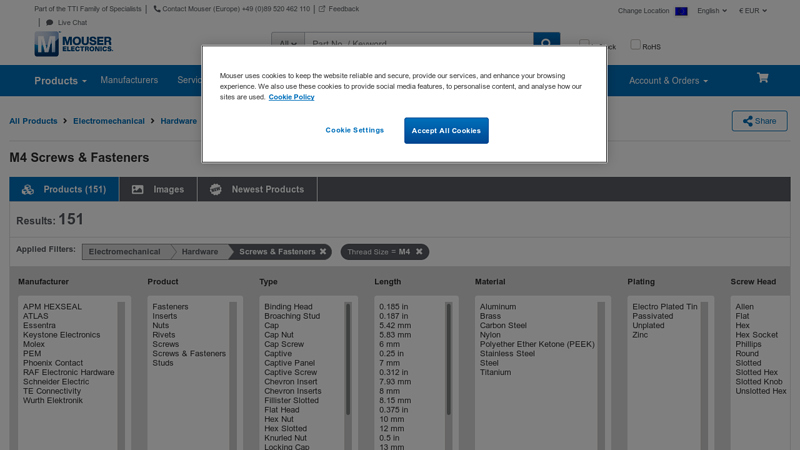The width and height of the screenshot is (800, 450).
Task: Go to Hardware breadcrumb link
Action: tap(179, 121)
